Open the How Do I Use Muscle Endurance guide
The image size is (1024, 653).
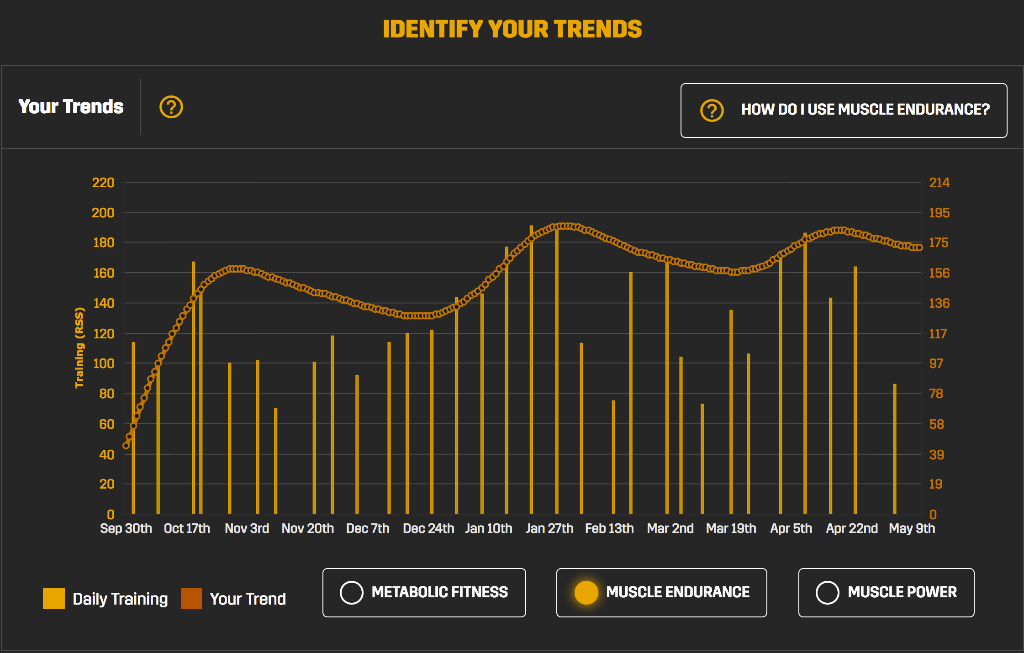tap(843, 111)
